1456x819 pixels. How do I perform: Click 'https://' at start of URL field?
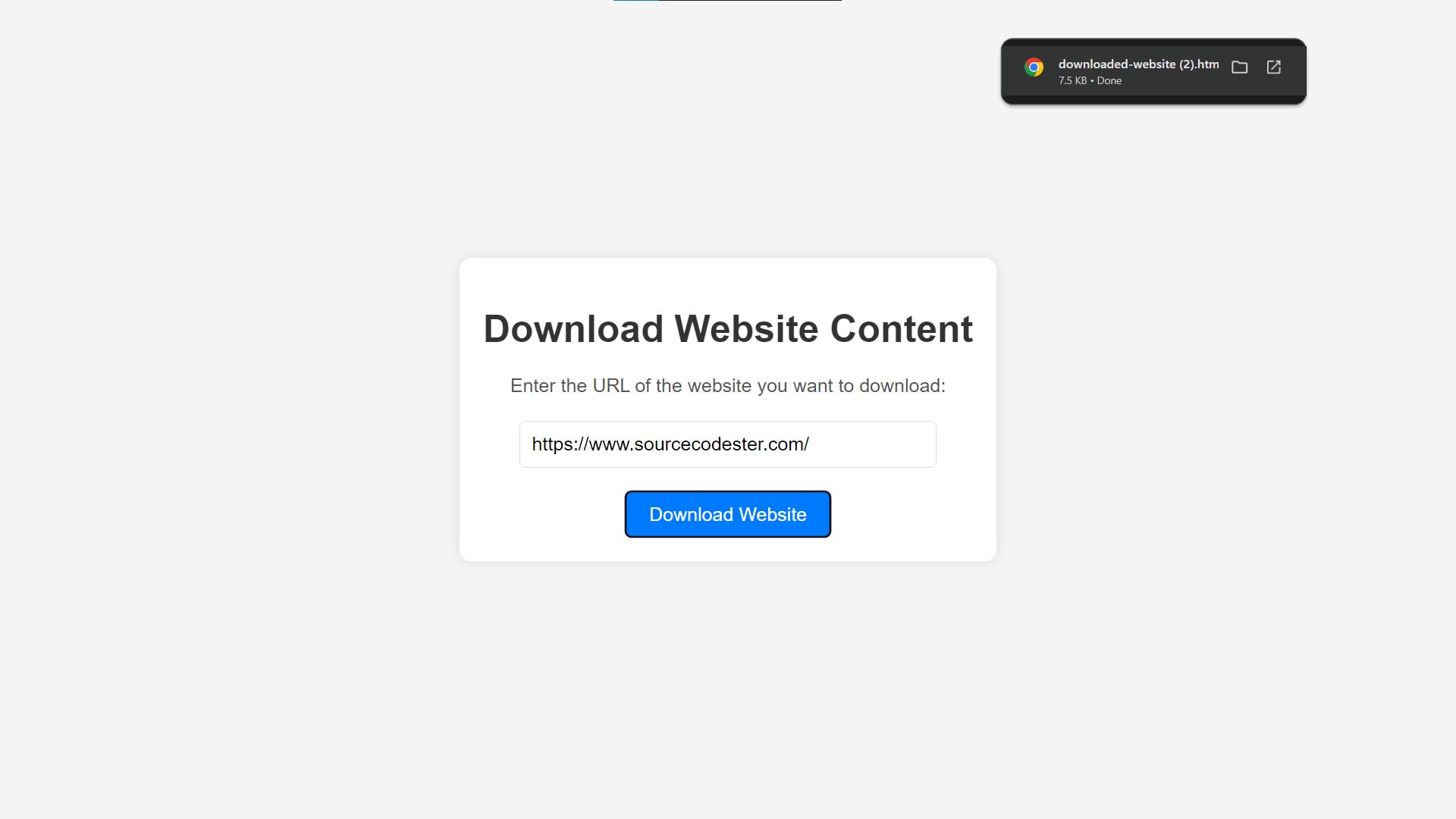click(560, 444)
